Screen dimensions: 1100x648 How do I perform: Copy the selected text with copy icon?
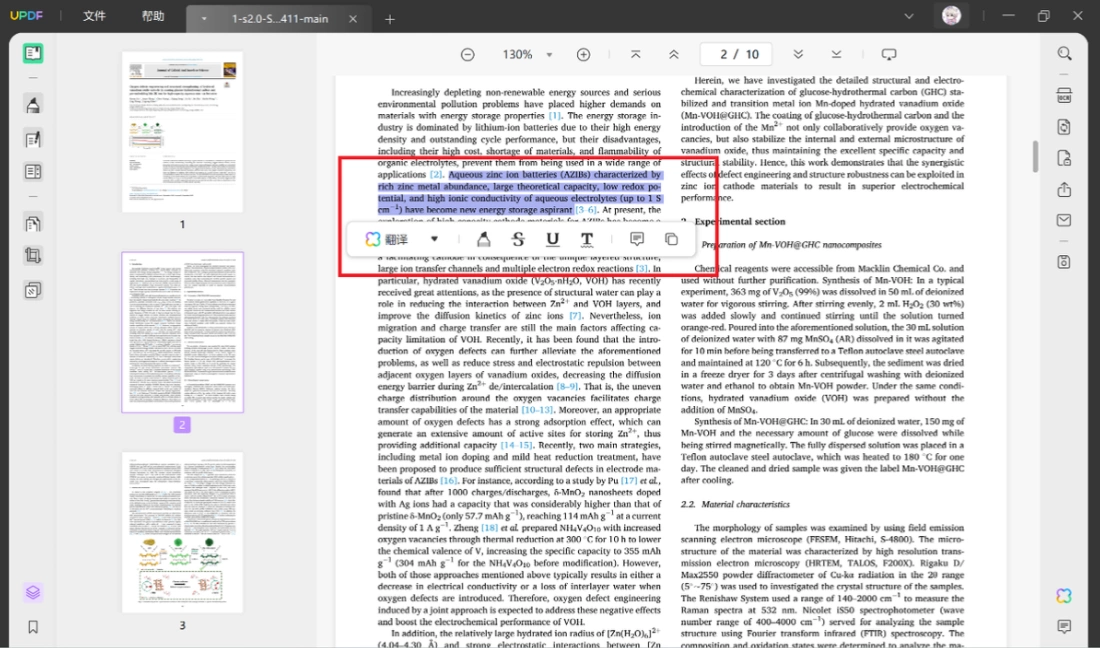671,239
